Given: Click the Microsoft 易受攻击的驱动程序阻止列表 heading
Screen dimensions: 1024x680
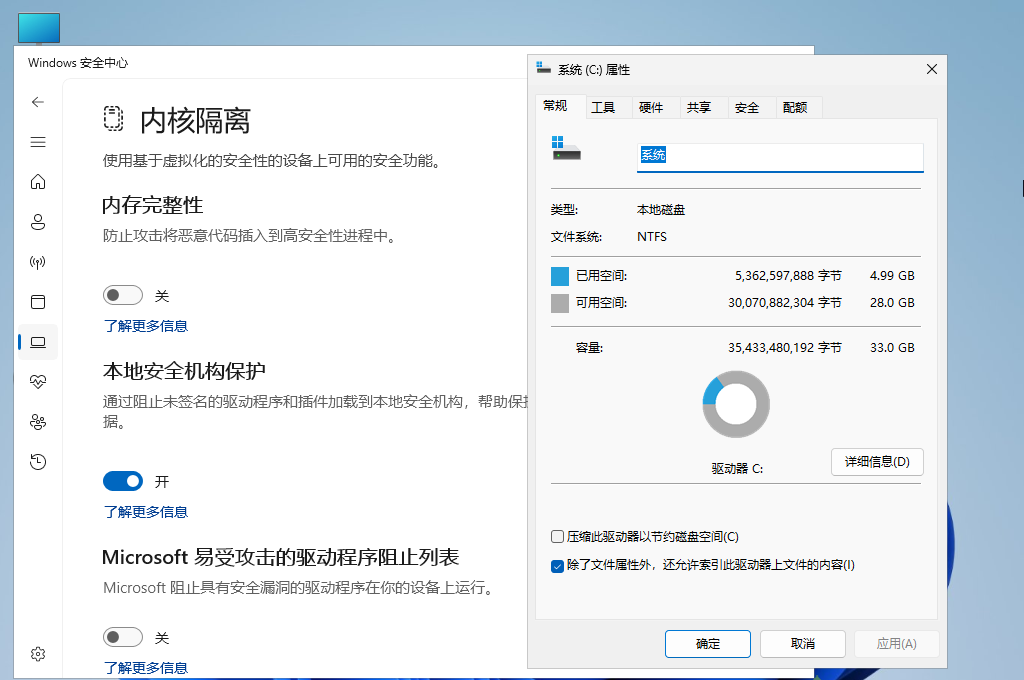Looking at the screenshot, I should [281, 557].
